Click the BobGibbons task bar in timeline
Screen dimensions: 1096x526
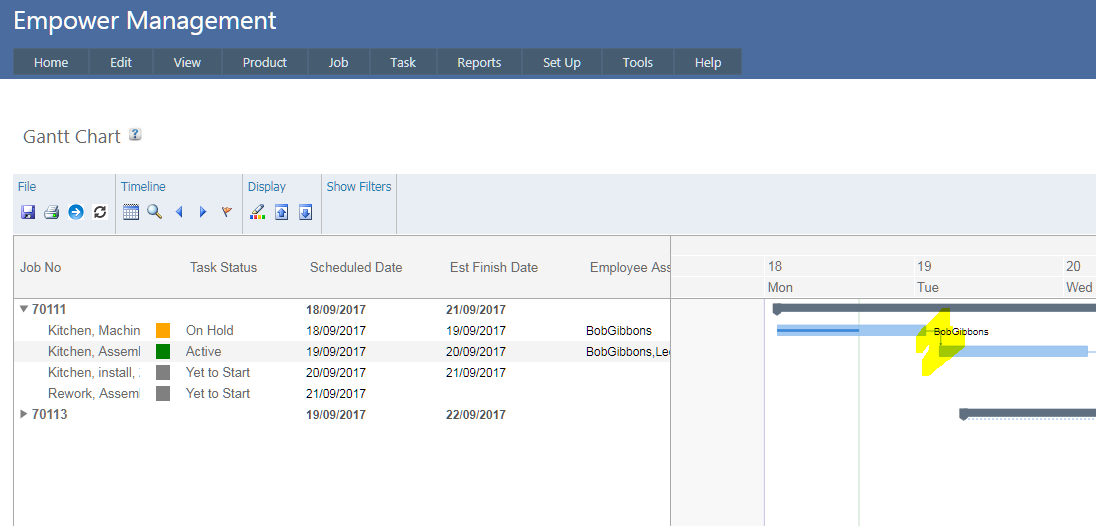point(848,330)
